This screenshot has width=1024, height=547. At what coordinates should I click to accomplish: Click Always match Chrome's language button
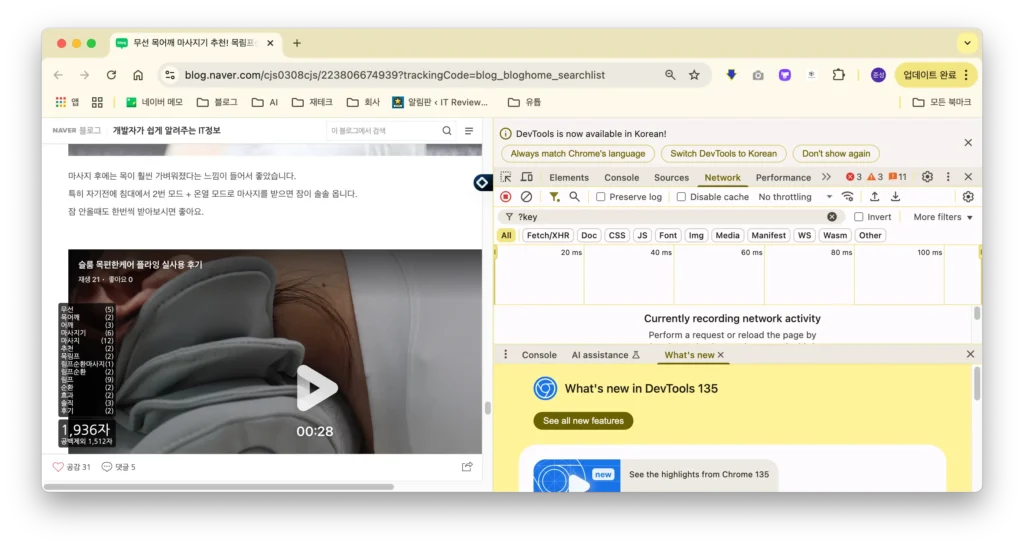point(577,153)
